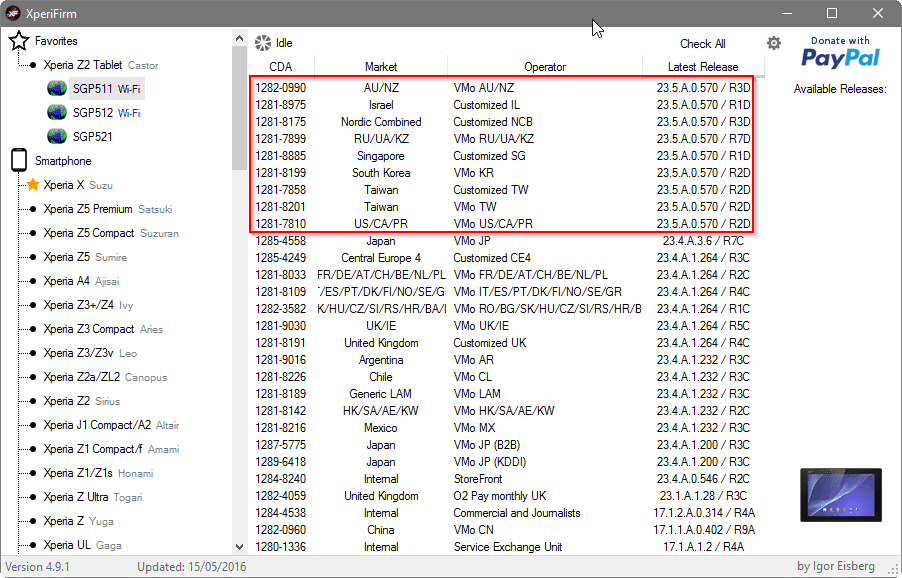Screen dimensions: 902x578
Task: Sort by the CDA column header
Action: [x=281, y=67]
